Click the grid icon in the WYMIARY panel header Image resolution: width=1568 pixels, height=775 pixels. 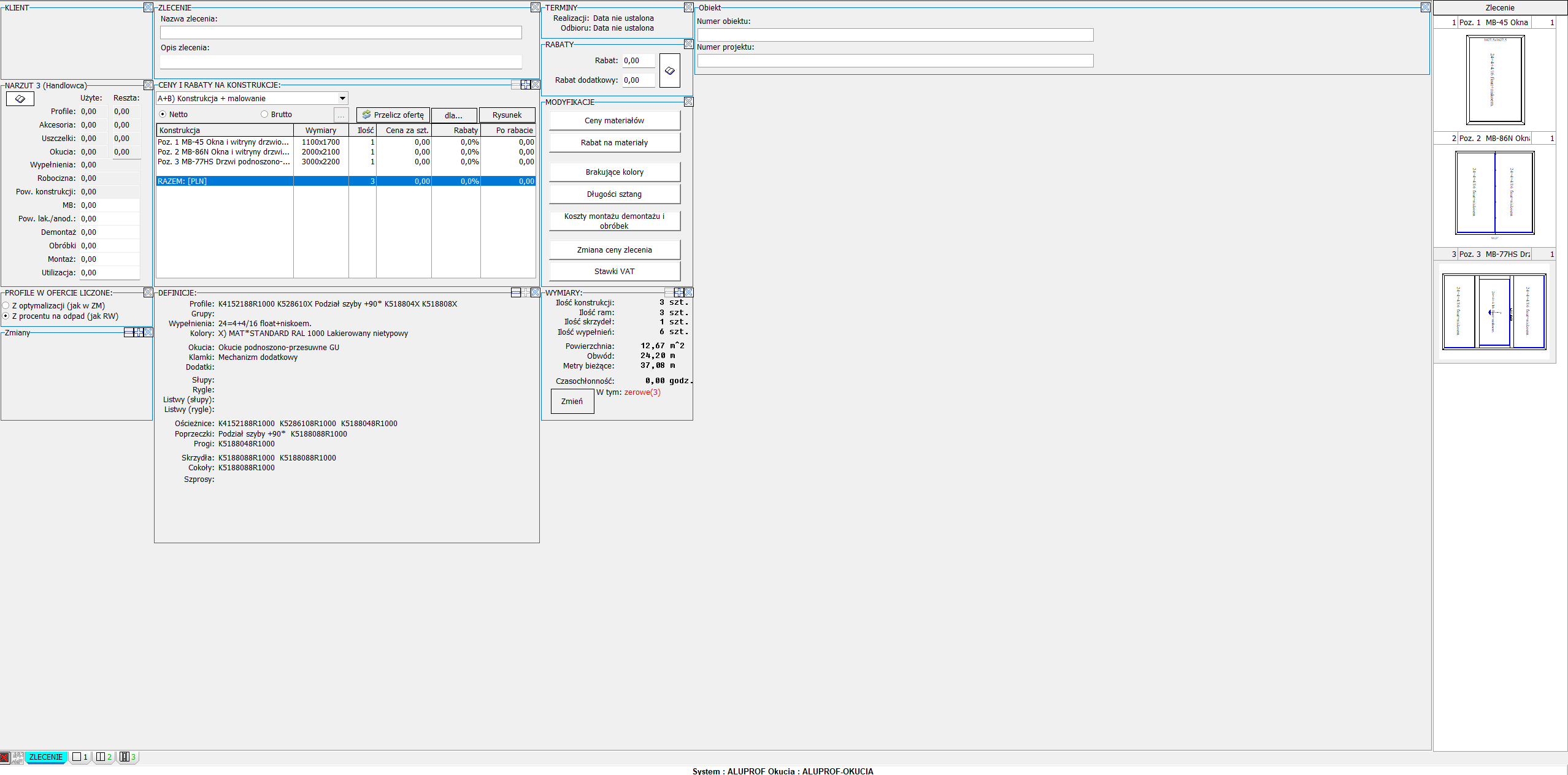click(678, 292)
